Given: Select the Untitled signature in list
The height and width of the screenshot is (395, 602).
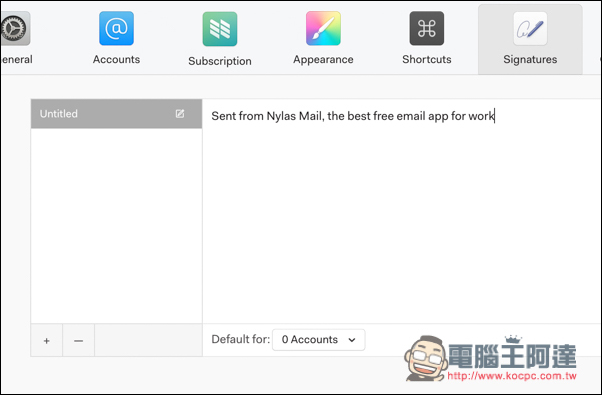Looking at the screenshot, I should [116, 114].
